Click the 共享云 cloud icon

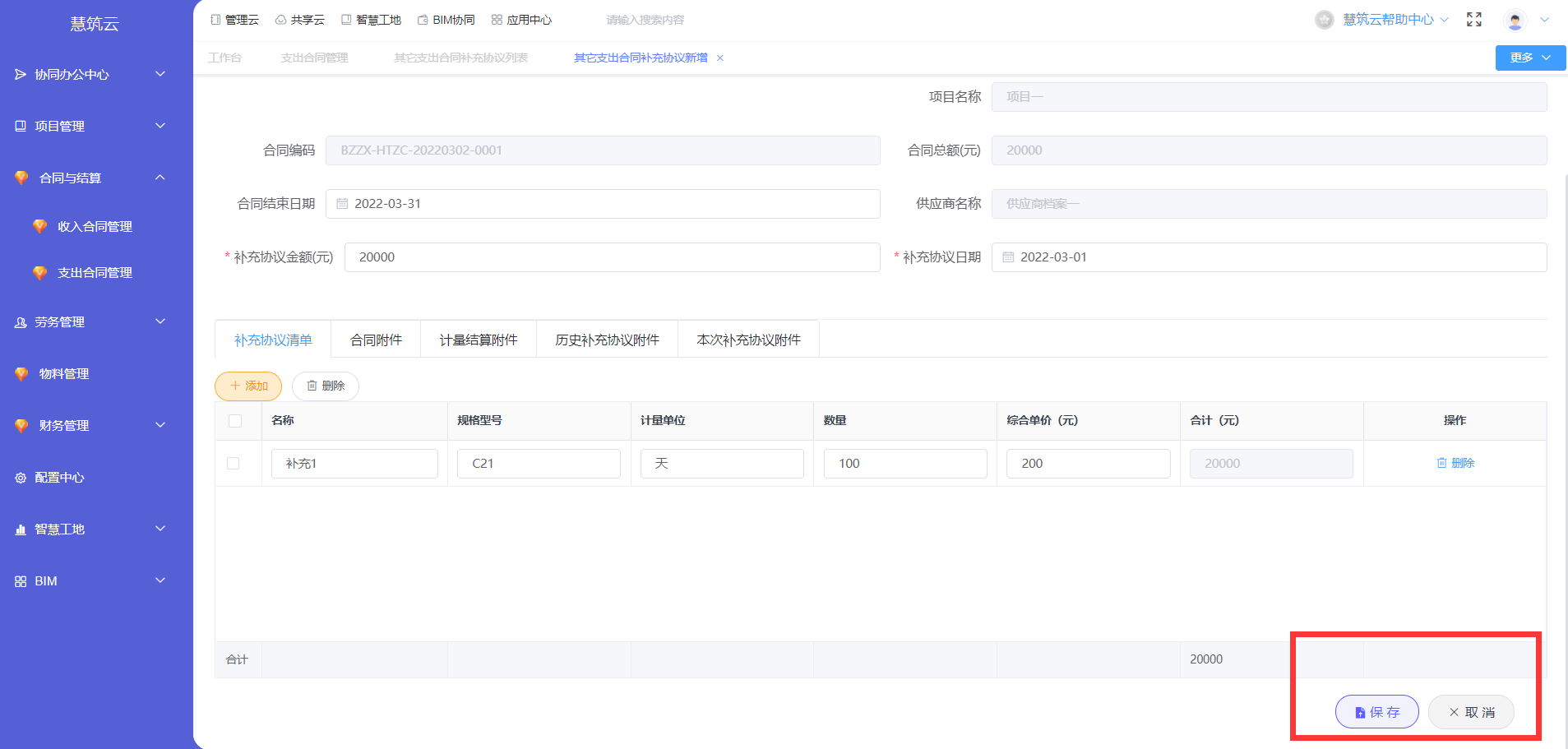point(280,20)
